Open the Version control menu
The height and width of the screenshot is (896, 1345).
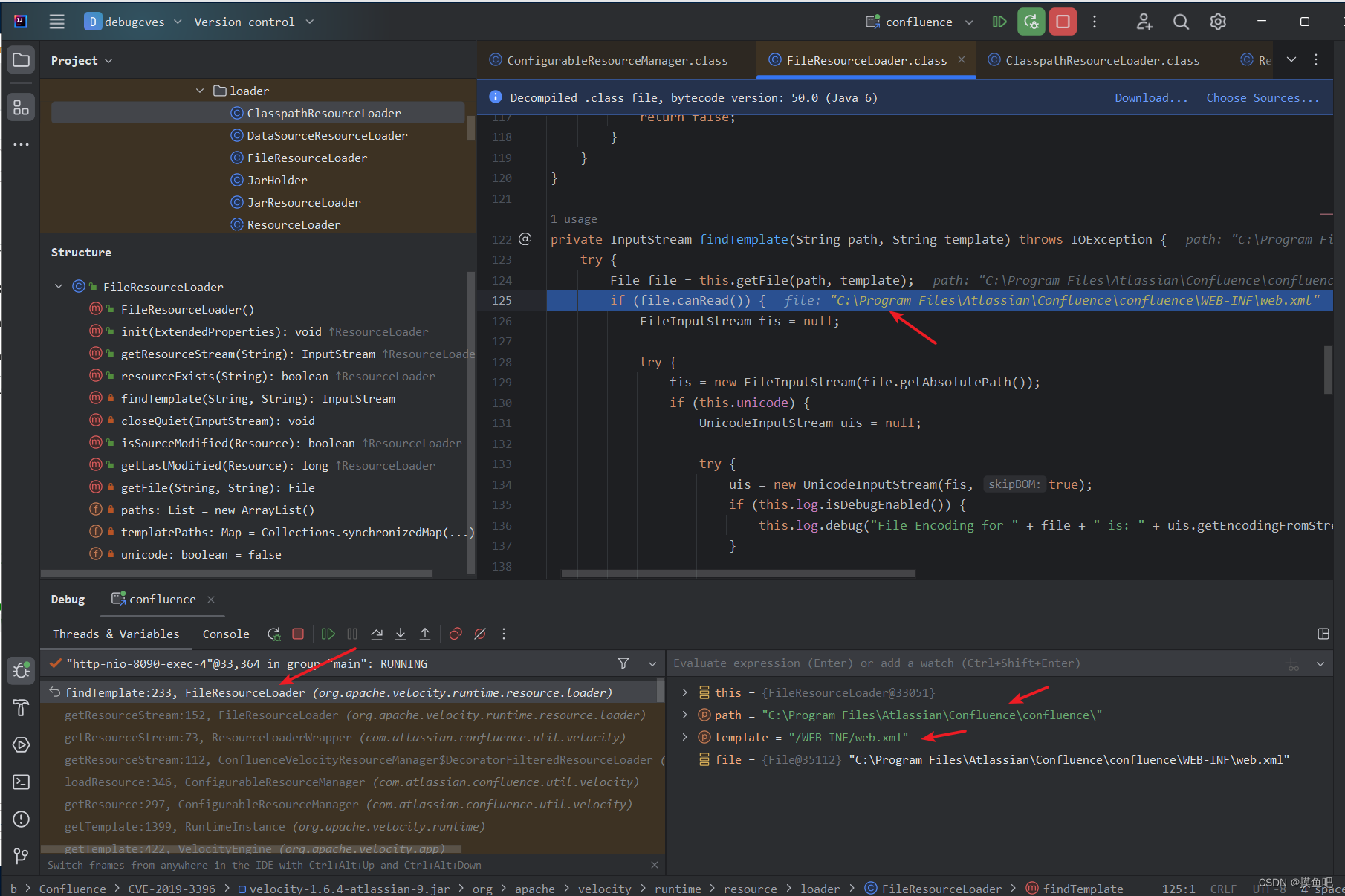pos(254,22)
